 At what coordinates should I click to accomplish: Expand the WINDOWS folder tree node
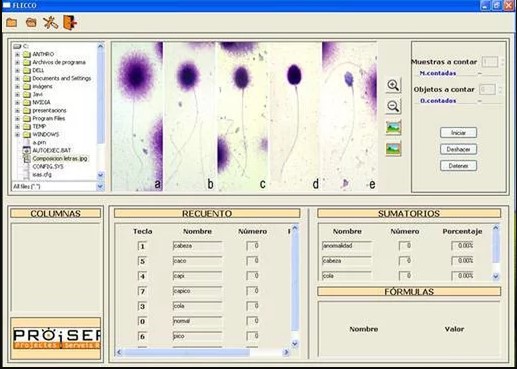(x=17, y=135)
